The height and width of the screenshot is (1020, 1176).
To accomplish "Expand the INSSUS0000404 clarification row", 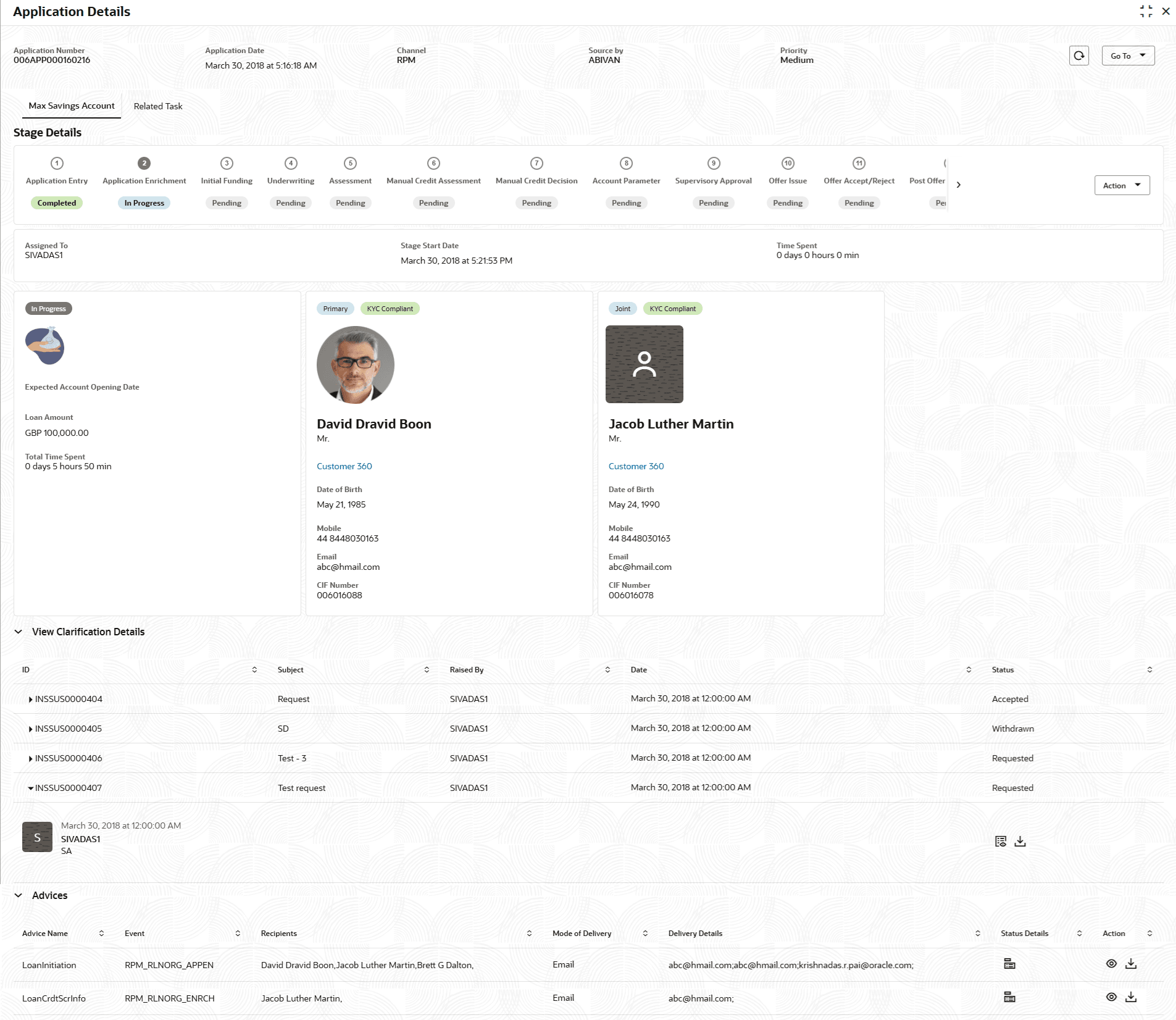I will point(30,700).
